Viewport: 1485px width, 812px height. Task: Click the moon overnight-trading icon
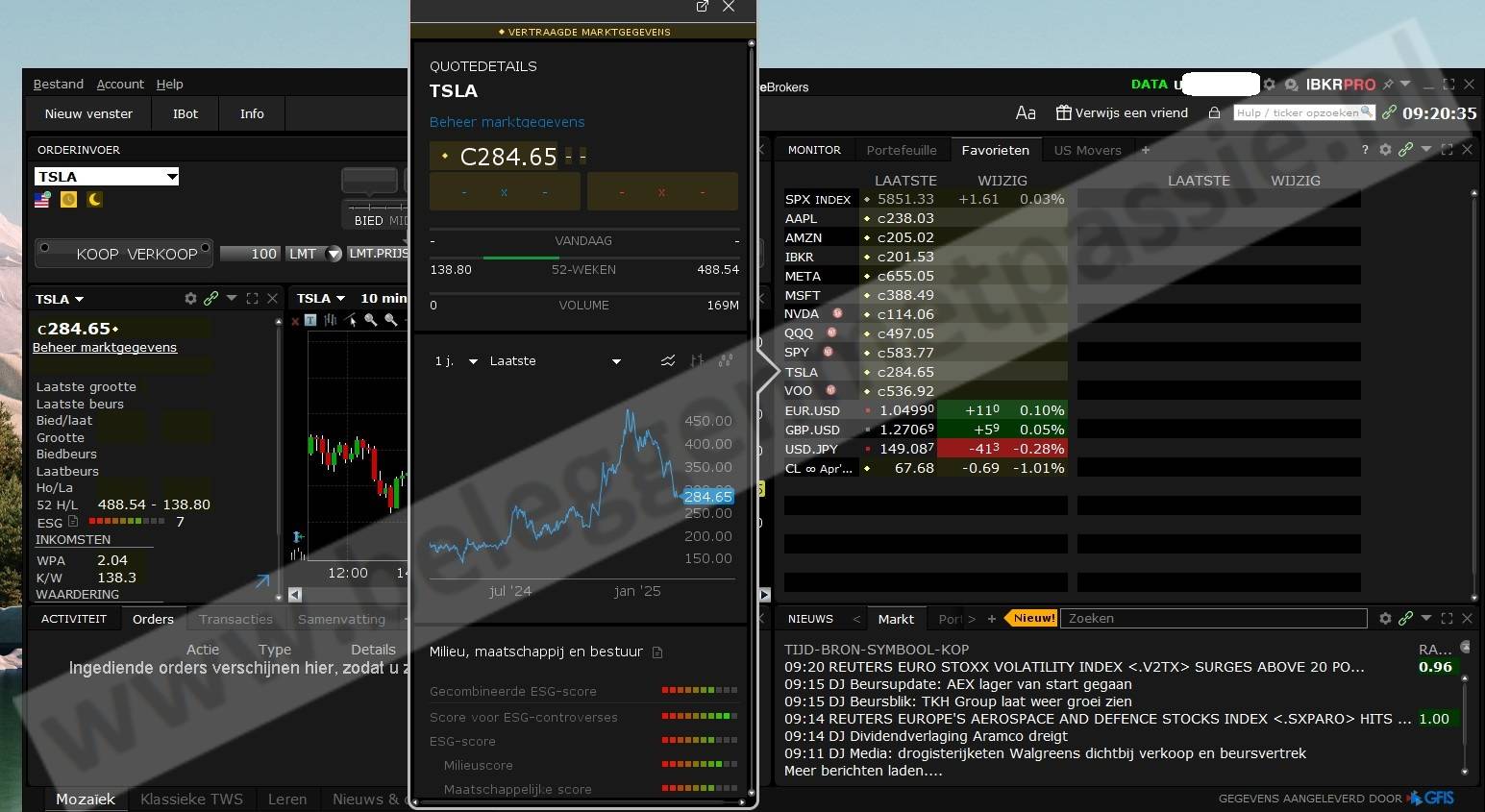click(94, 200)
